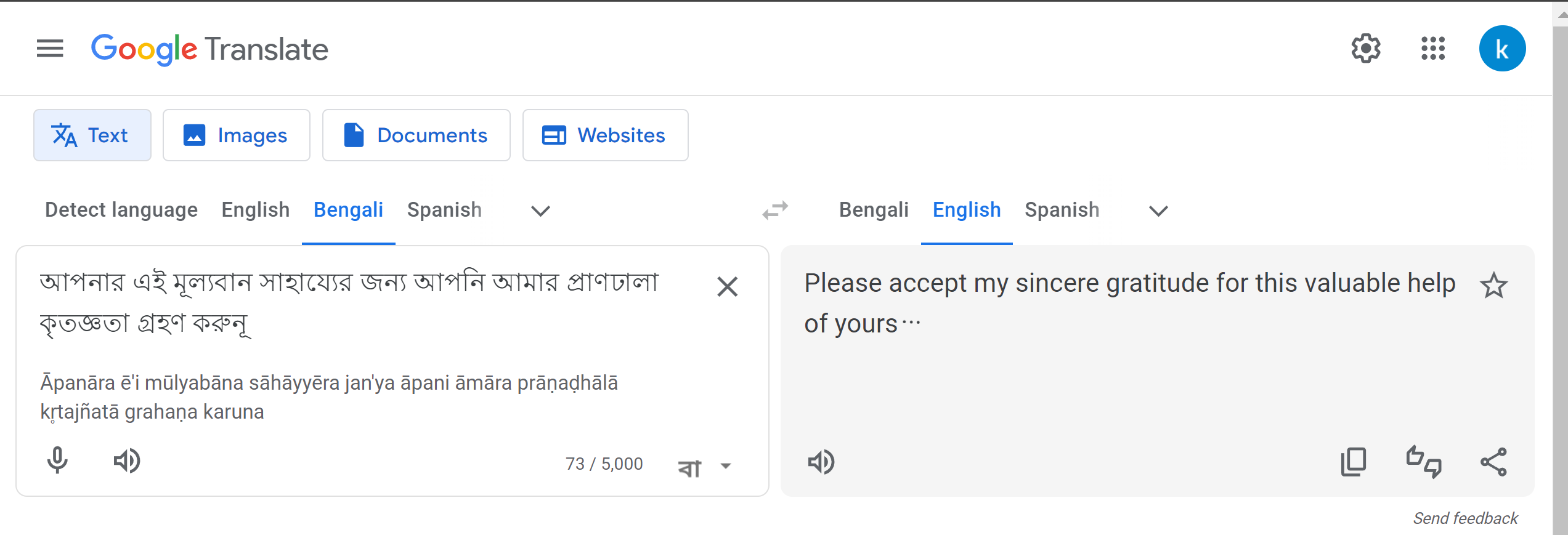Share the translation
The image size is (1568, 535).
(x=1494, y=462)
